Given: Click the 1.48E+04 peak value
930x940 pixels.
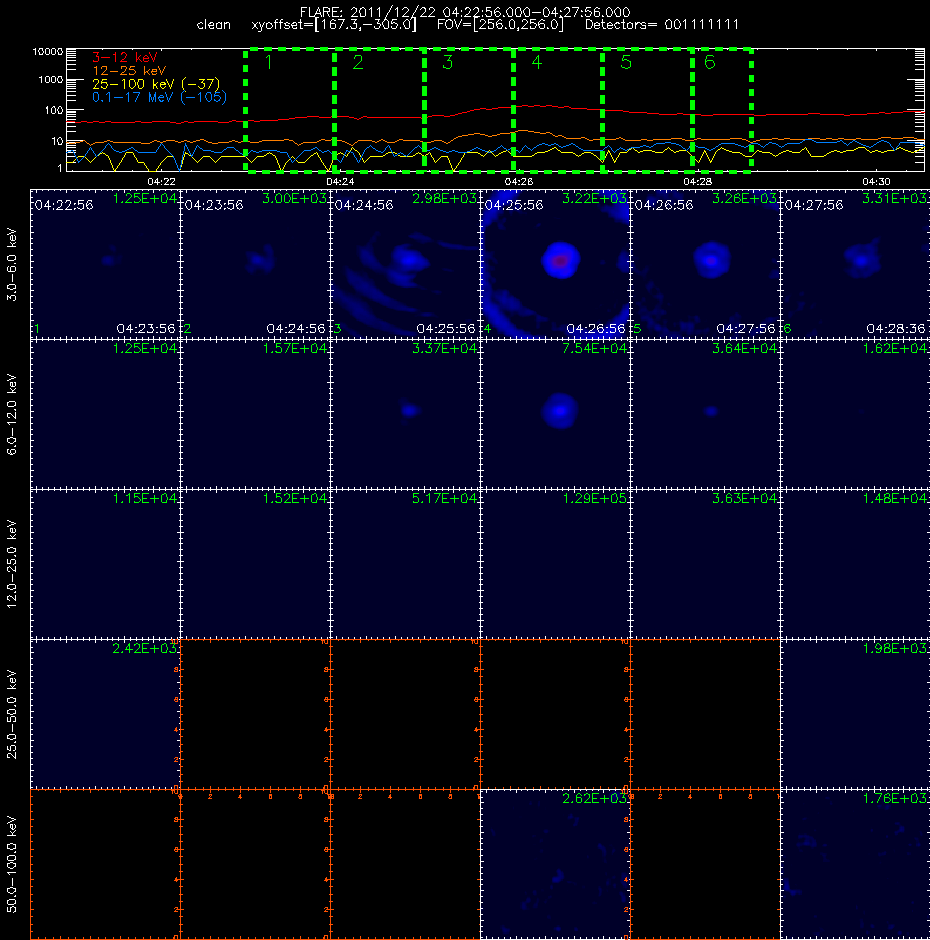Looking at the screenshot, I should coord(894,498).
